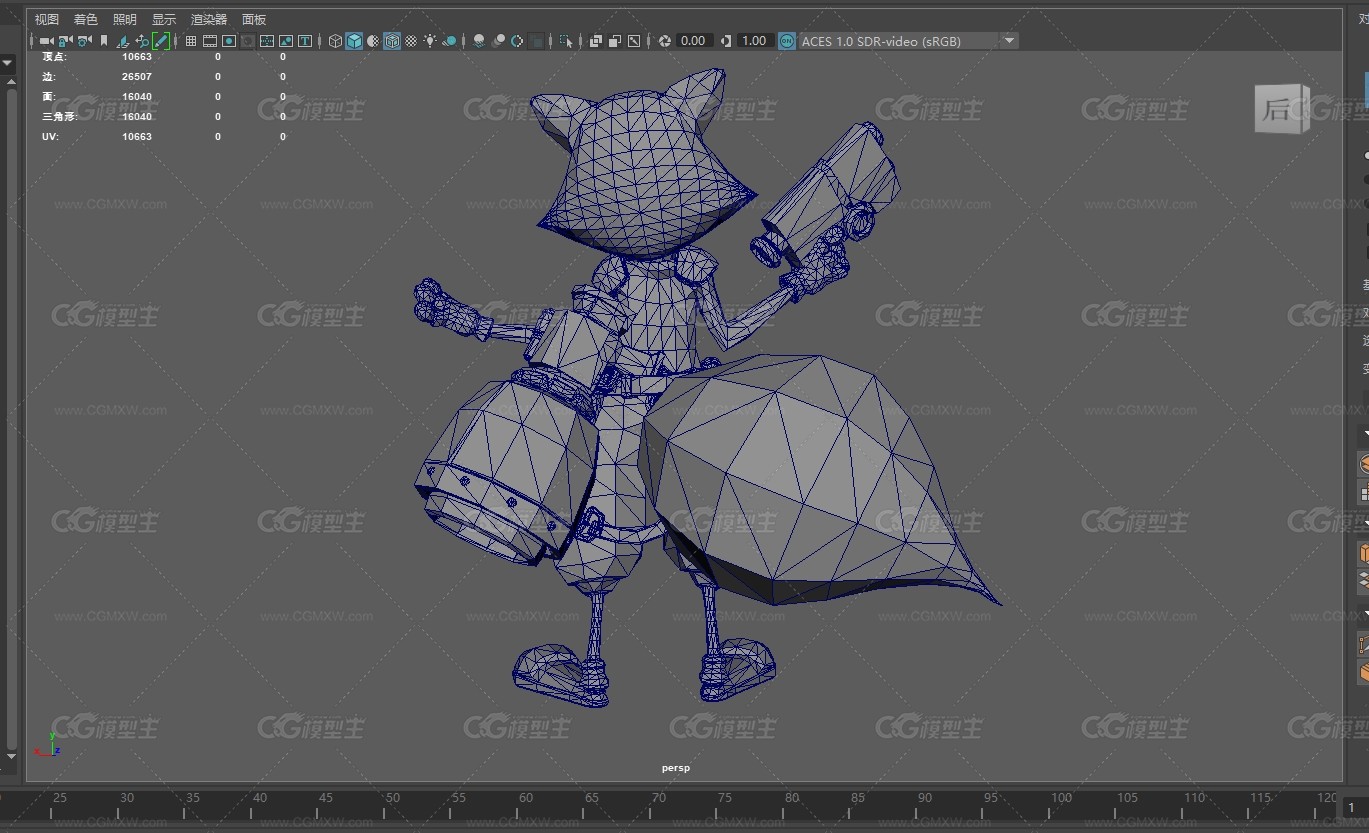The width and height of the screenshot is (1369, 833).
Task: Select the Smooth Shade All cube icon
Action: (x=354, y=41)
